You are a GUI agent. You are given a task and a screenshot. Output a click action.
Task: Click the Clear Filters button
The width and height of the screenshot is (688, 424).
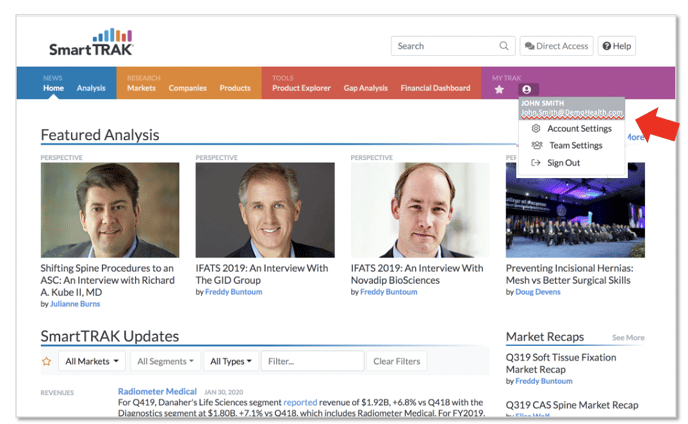397,361
